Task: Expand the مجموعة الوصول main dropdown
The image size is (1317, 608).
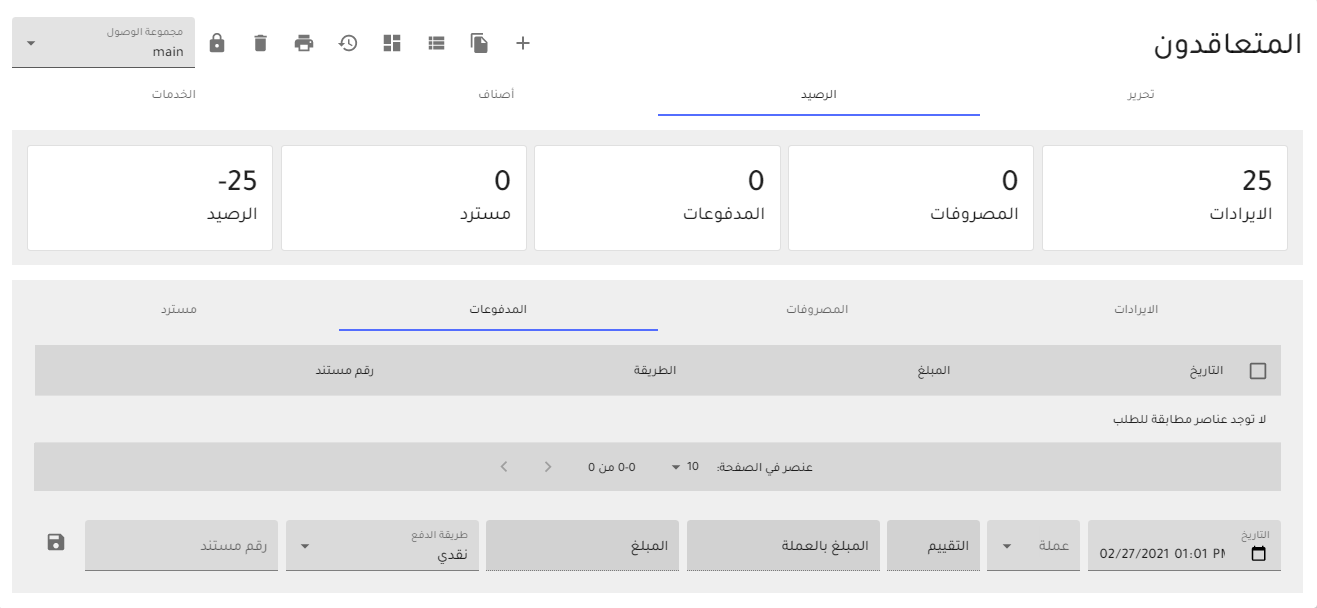Action: [103, 43]
